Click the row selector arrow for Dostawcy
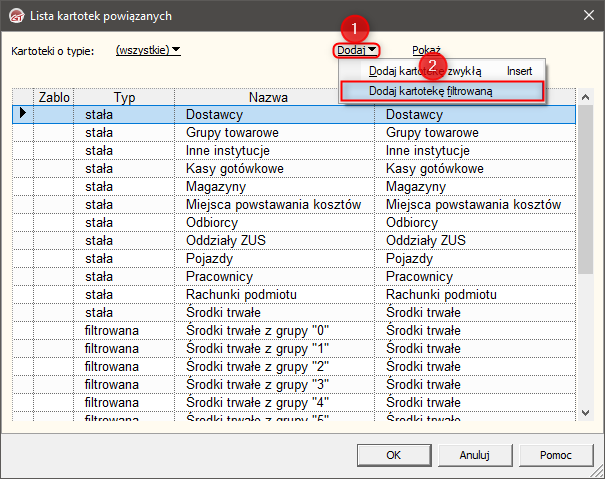The height and width of the screenshot is (479, 605). pyautogui.click(x=23, y=114)
